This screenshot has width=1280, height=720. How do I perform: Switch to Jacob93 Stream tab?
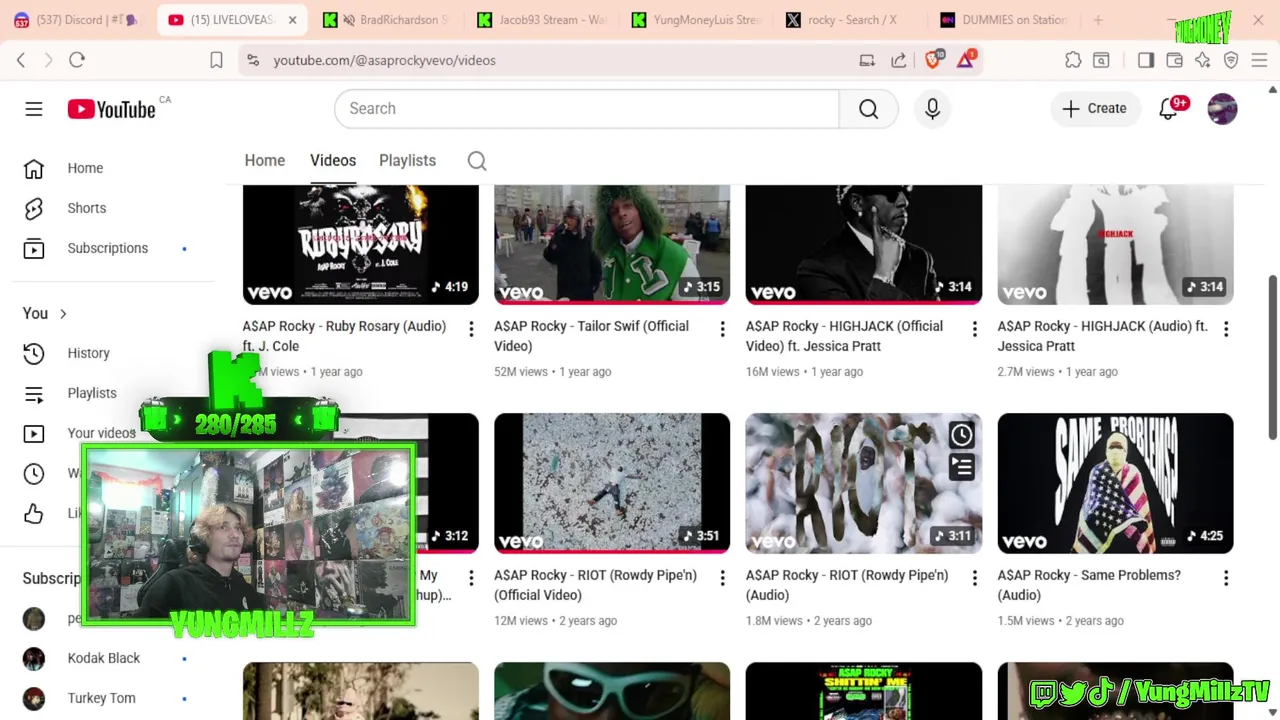click(543, 20)
